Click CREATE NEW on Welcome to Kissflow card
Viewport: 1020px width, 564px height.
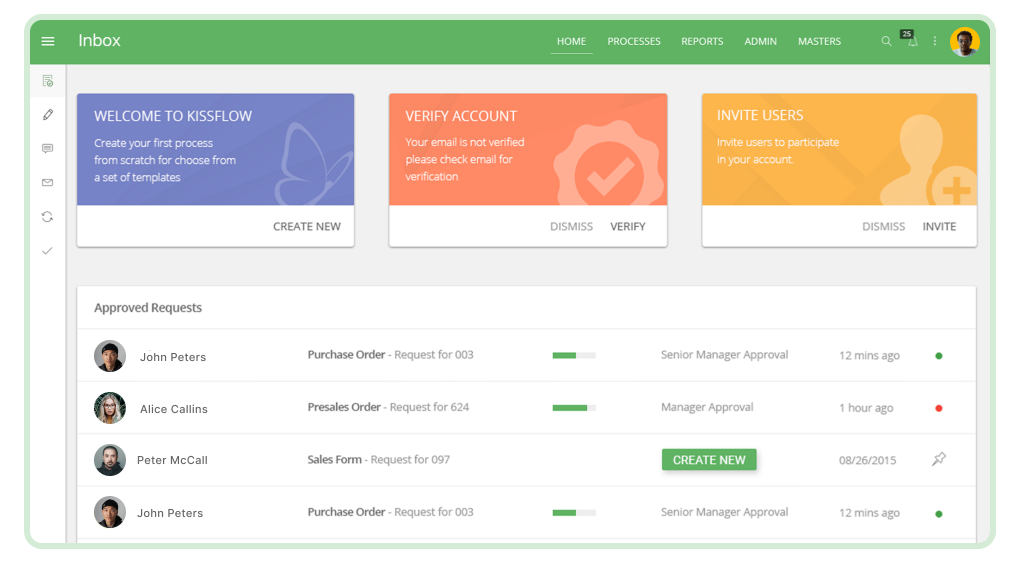point(306,226)
